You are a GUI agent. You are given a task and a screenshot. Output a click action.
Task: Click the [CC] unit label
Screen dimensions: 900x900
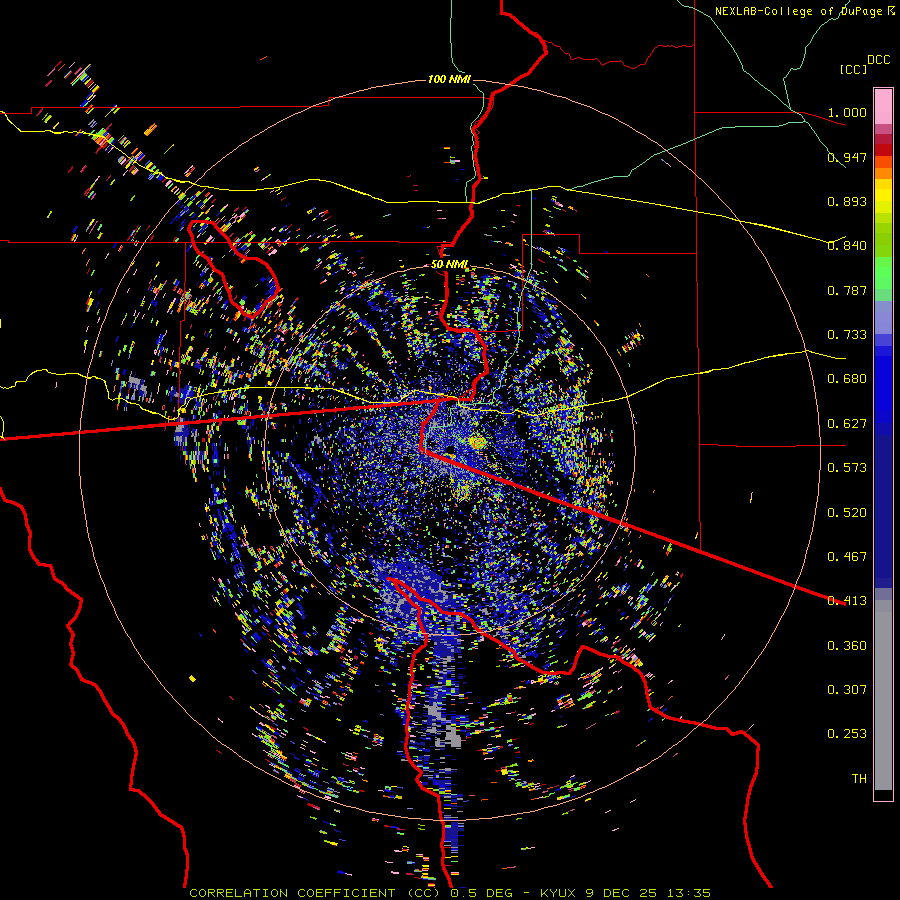click(854, 69)
